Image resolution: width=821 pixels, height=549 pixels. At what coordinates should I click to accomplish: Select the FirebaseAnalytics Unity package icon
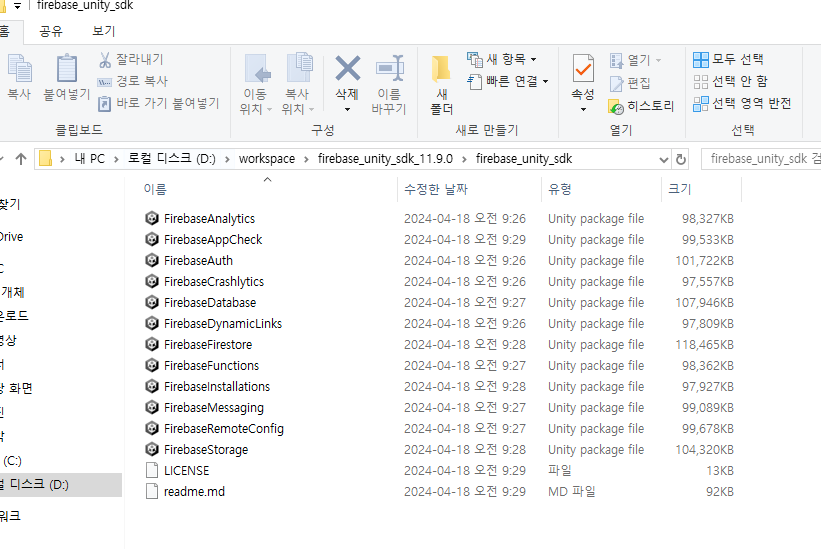point(152,218)
